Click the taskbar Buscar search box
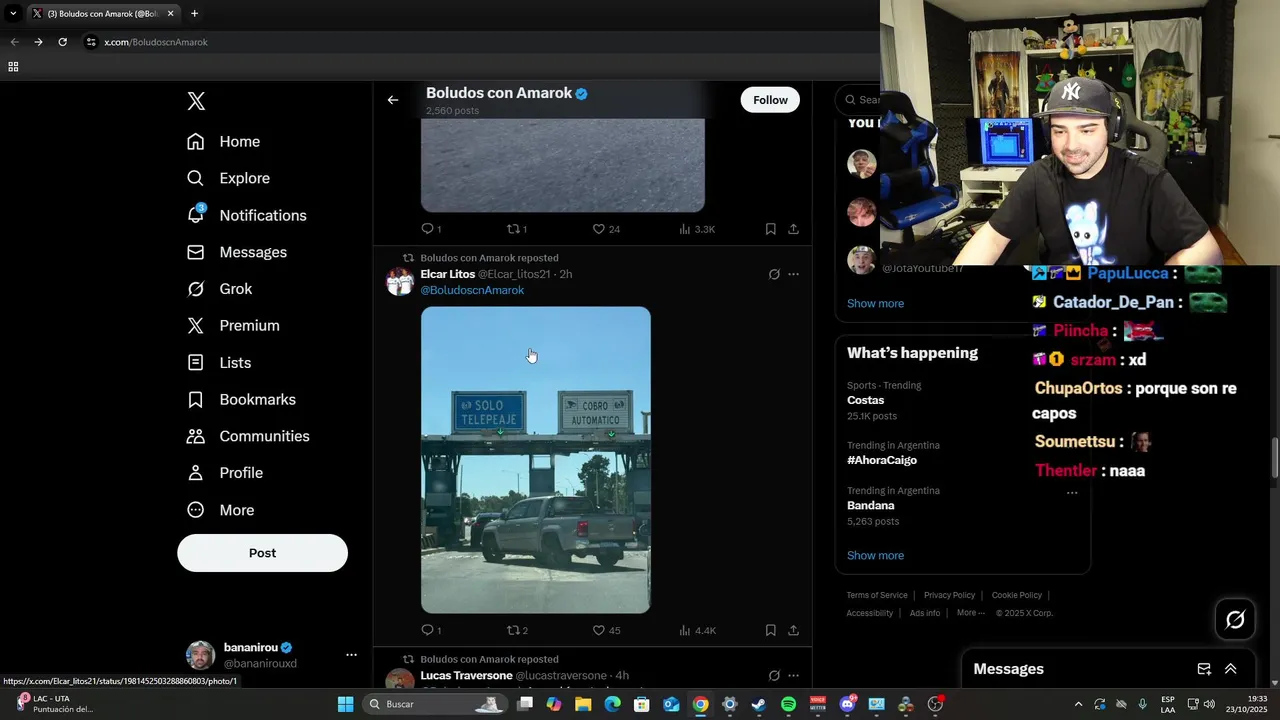This screenshot has width=1280, height=720. point(437,704)
